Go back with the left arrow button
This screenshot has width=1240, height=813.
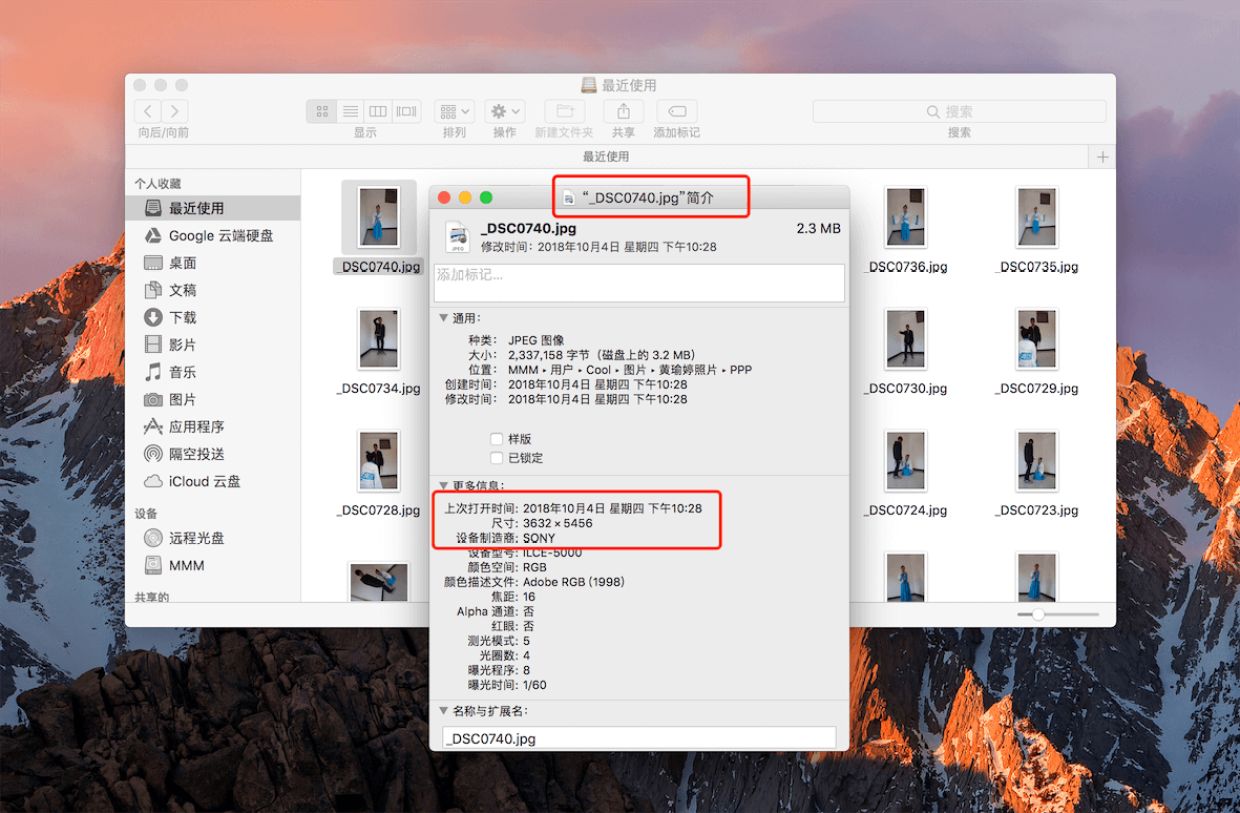(148, 111)
